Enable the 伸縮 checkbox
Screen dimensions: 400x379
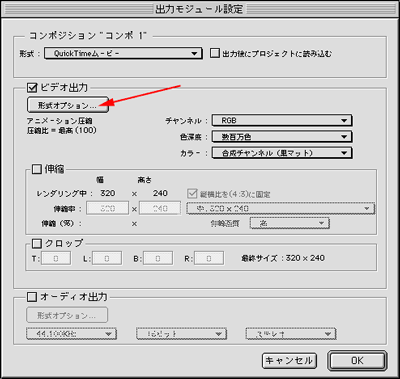[37, 169]
